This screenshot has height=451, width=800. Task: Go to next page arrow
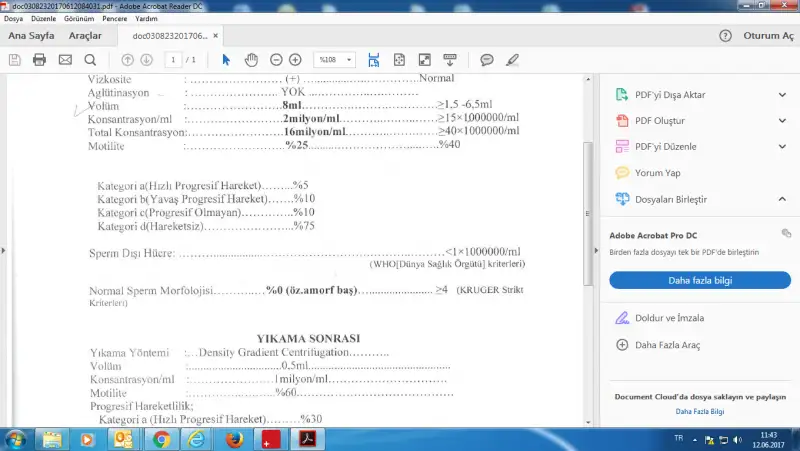[x=147, y=60]
